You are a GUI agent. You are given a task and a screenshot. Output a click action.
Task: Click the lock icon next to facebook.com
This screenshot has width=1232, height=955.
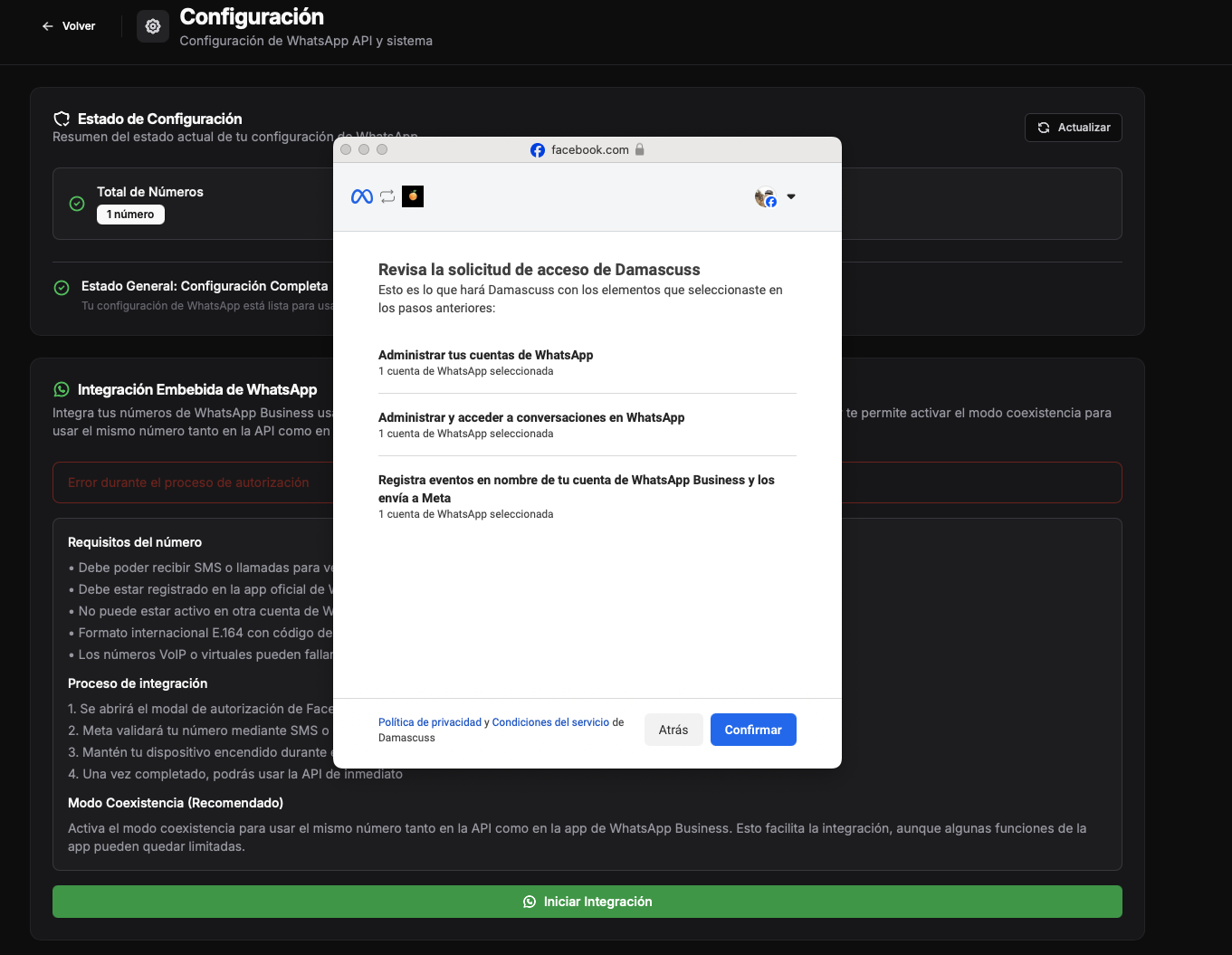pyautogui.click(x=639, y=149)
